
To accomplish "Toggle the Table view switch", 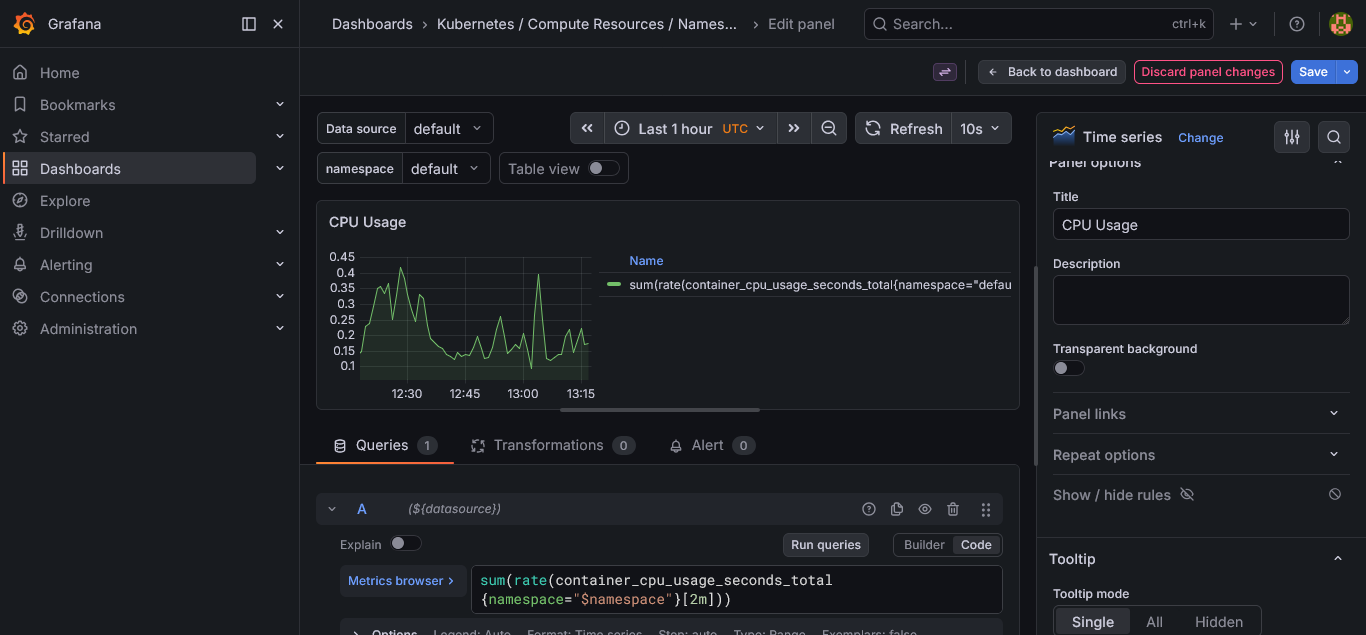I will click(x=604, y=168).
